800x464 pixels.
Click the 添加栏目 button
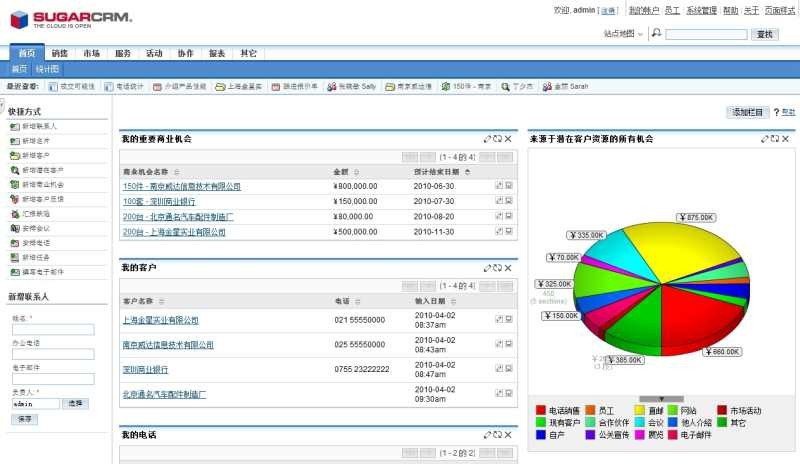point(747,112)
